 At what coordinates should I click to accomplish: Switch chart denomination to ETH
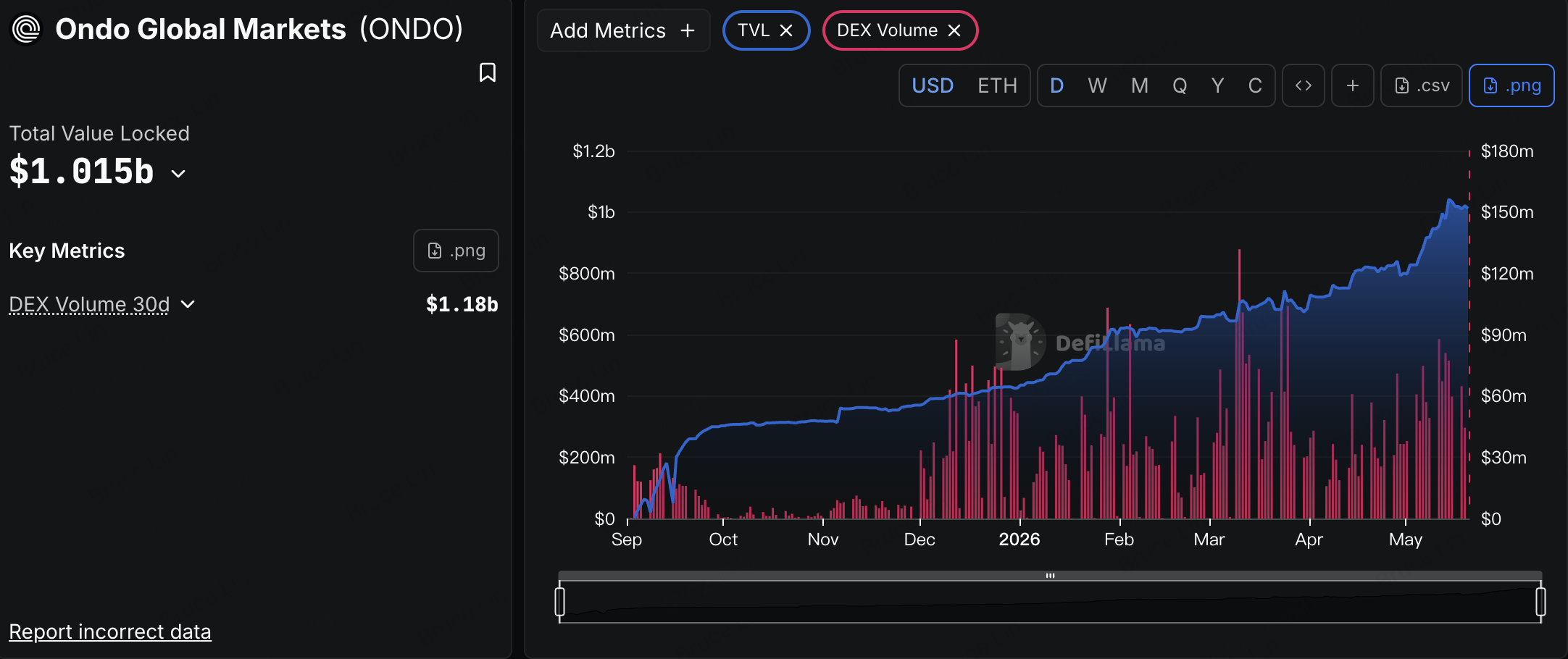[x=997, y=85]
